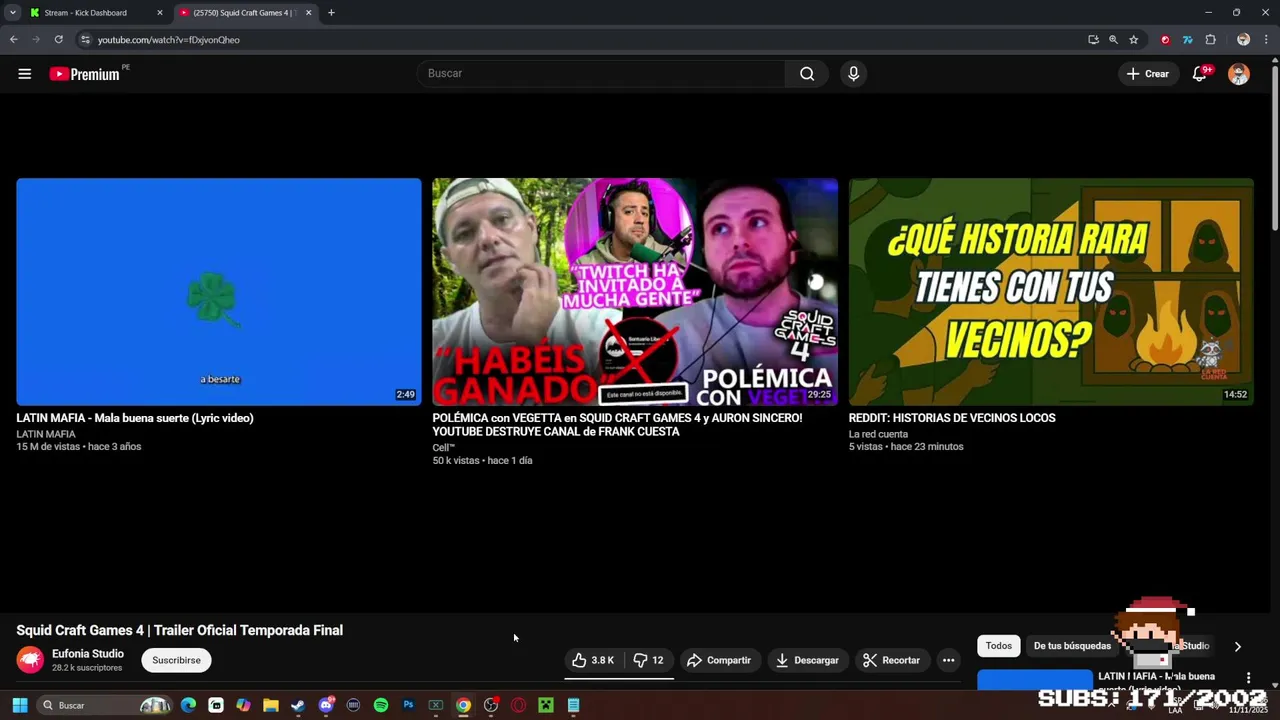This screenshot has height=720, width=1280.
Task: Open the Chrome profile avatar
Action: 1243,40
